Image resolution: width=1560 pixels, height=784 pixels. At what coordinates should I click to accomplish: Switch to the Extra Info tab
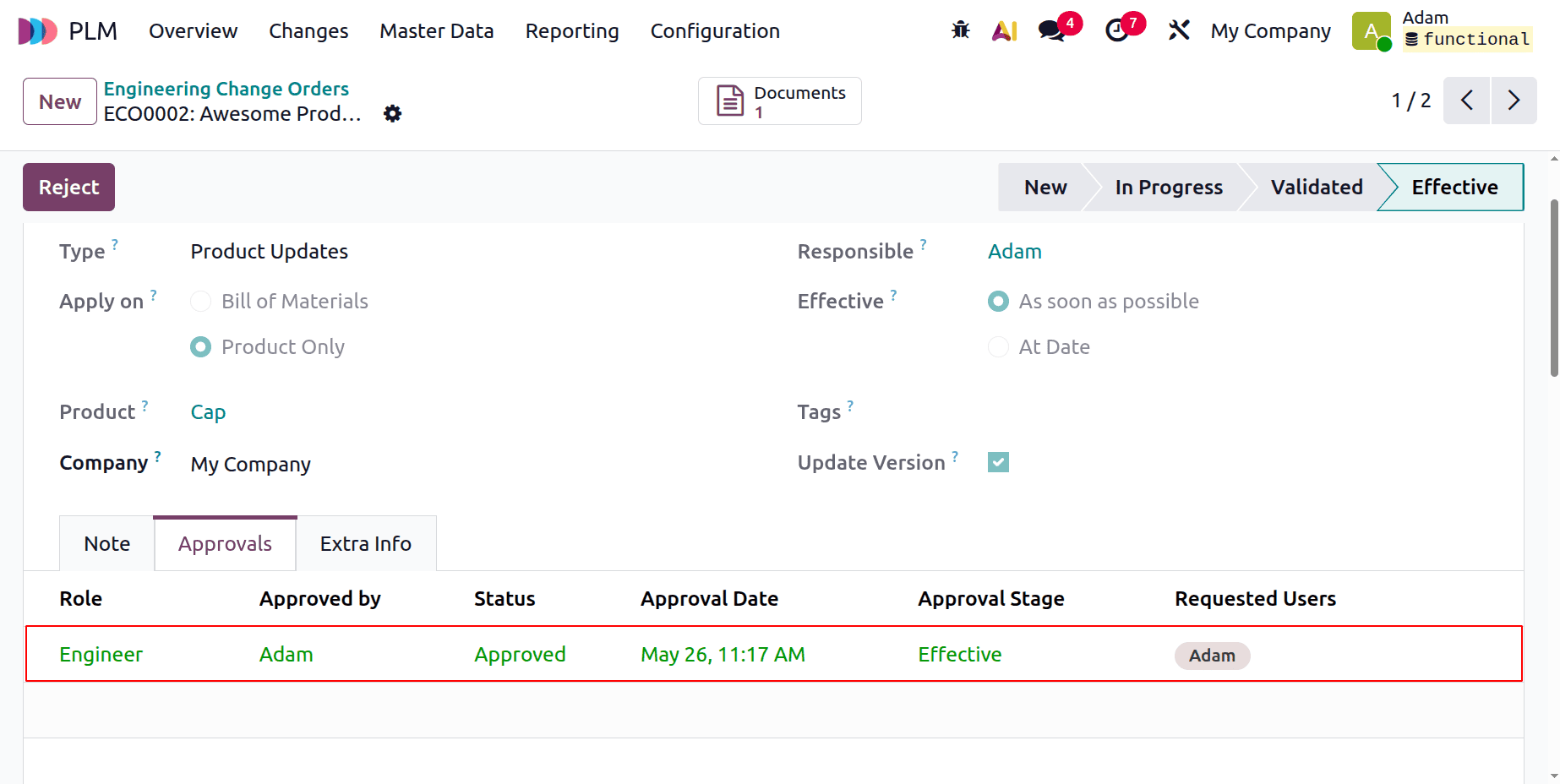coord(365,544)
